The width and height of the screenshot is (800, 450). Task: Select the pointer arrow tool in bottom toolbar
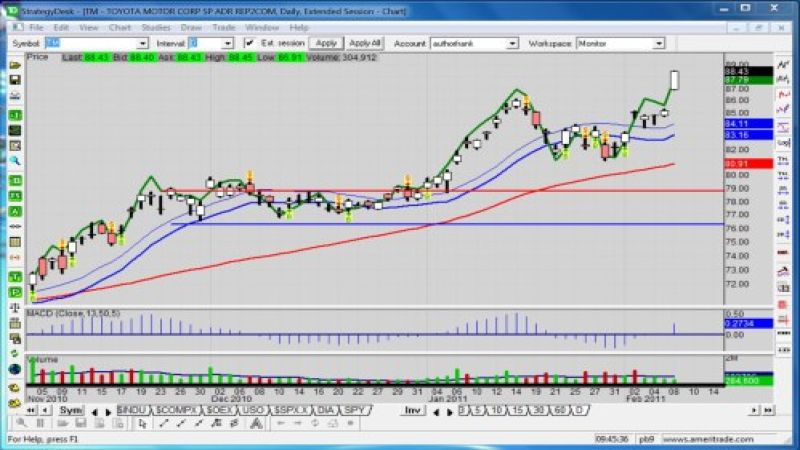[141, 424]
